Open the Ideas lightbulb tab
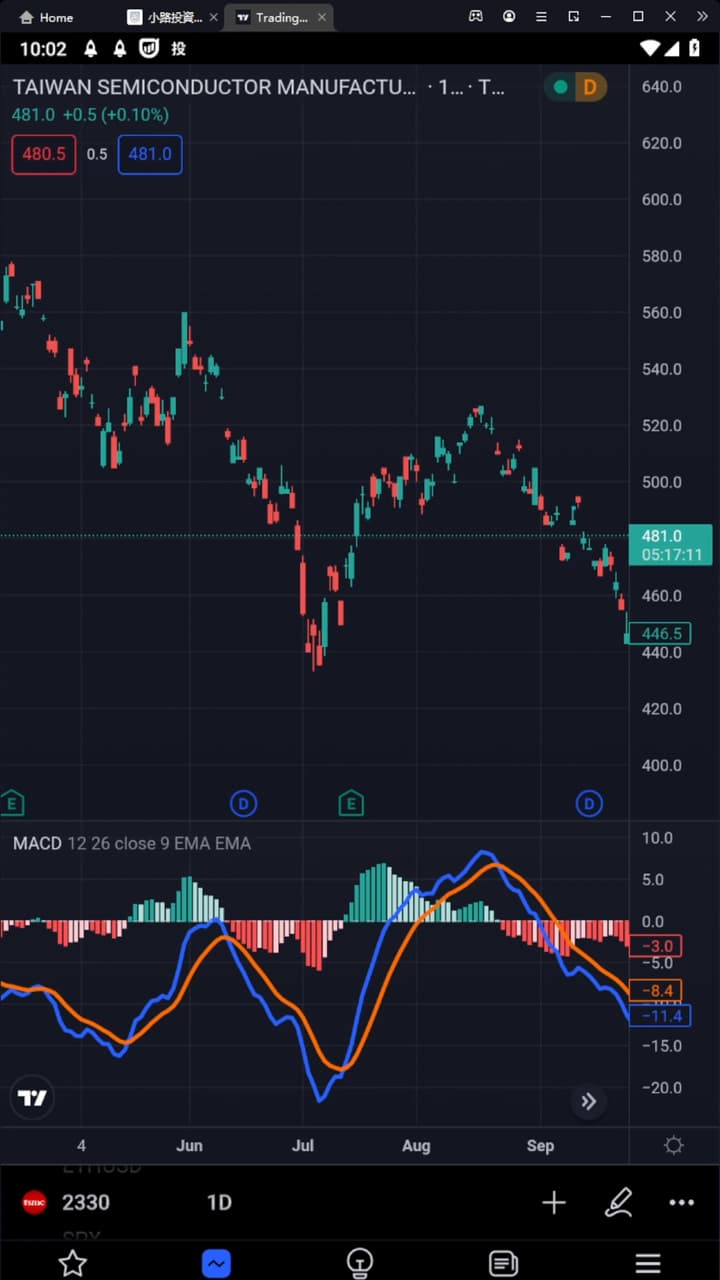 pos(360,1262)
